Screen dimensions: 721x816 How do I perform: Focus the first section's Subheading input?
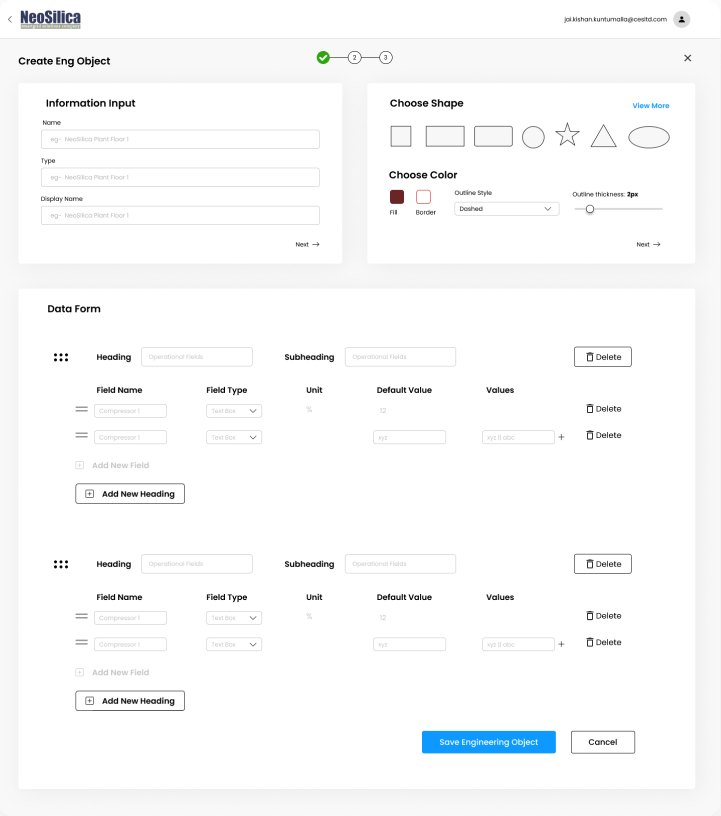(x=400, y=357)
